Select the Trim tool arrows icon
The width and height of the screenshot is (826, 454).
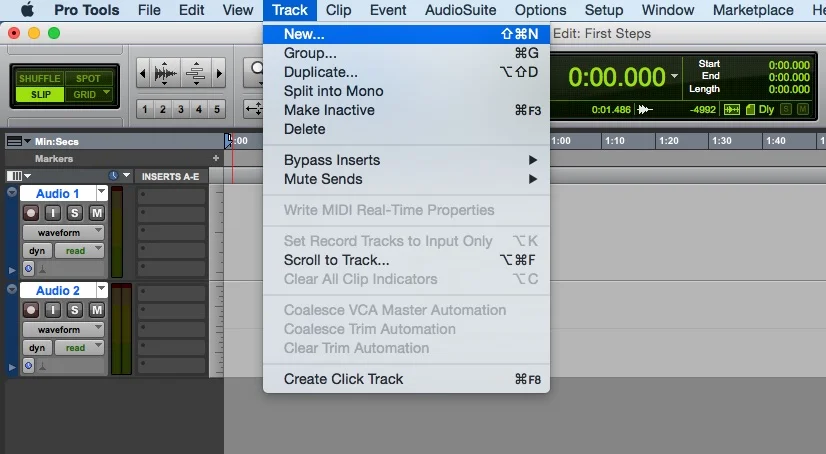click(254, 109)
